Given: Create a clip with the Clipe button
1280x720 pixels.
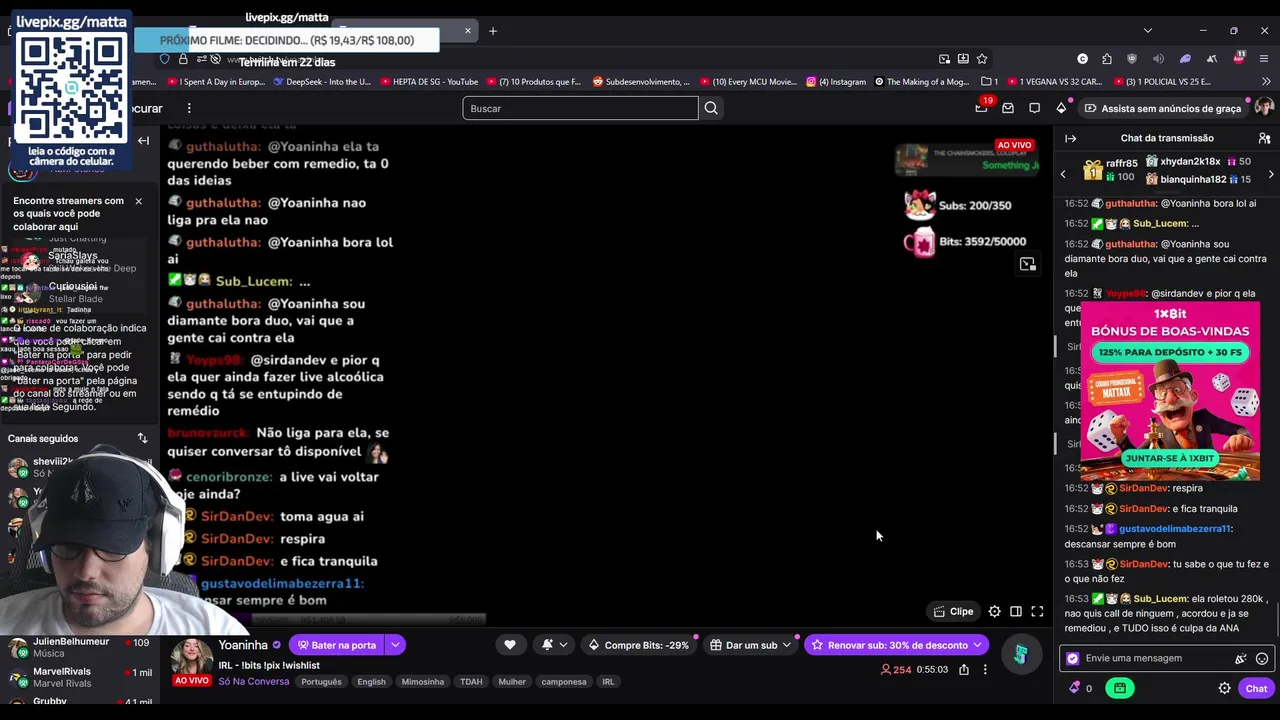Looking at the screenshot, I should 953,612.
